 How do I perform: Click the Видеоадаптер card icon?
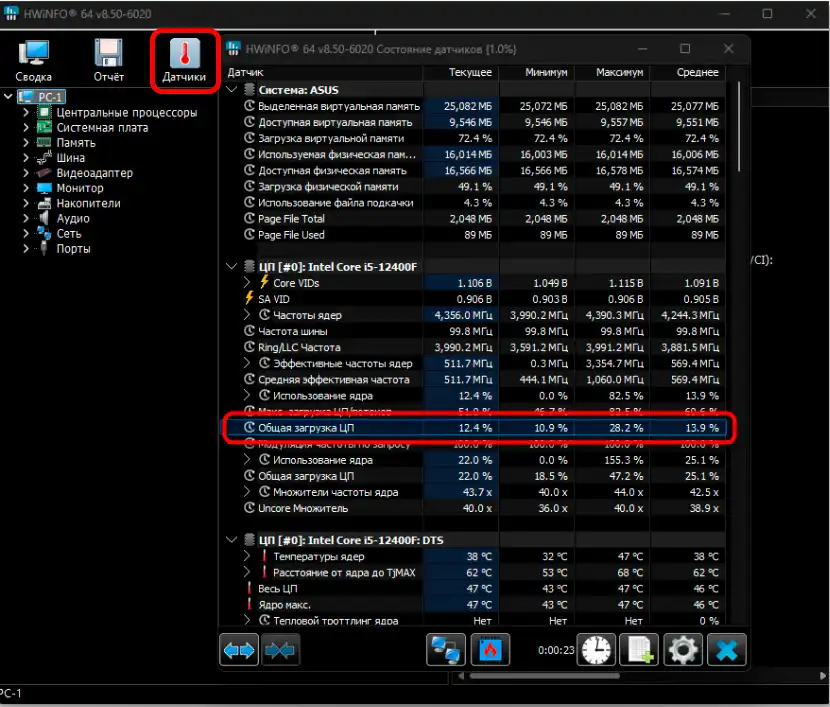coord(44,173)
